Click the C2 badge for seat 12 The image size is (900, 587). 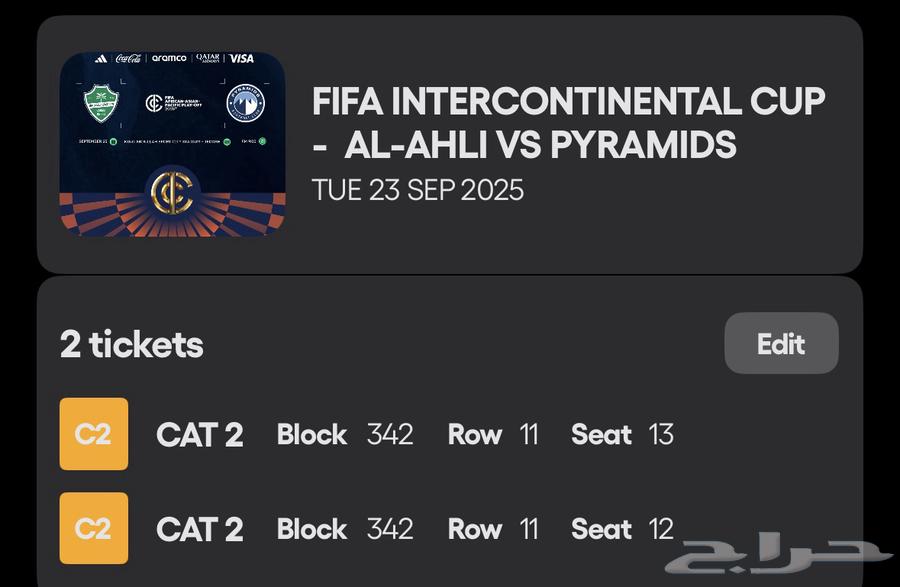[x=94, y=528]
